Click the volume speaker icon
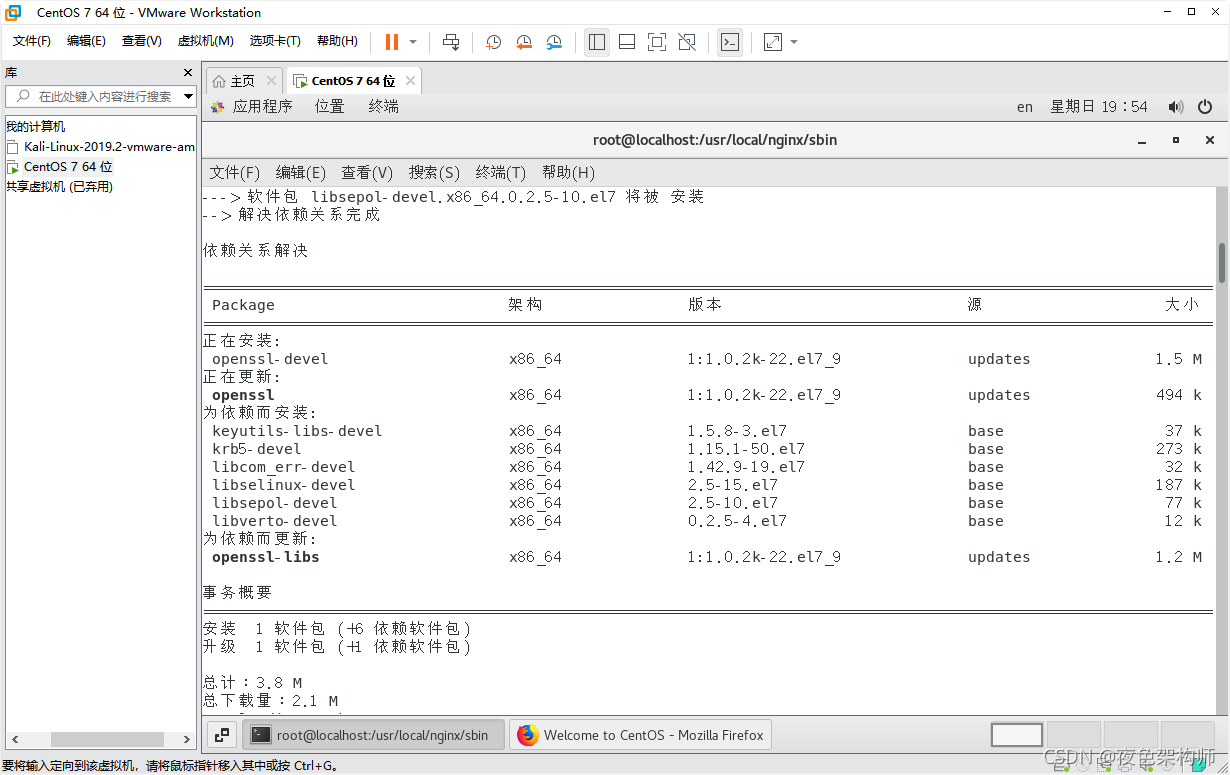Screen dimensions: 1230x775 [x=1176, y=107]
